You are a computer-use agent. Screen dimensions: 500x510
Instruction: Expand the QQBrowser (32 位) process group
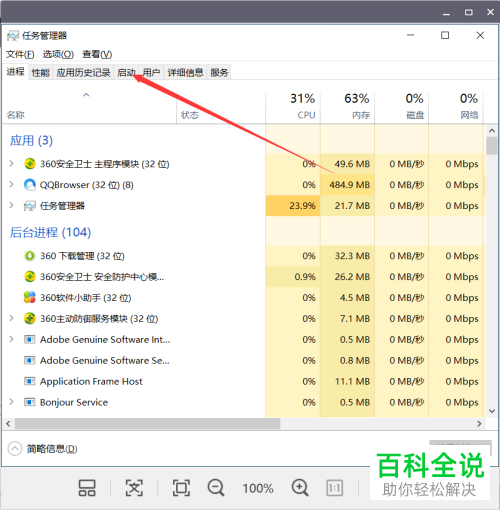point(12,184)
